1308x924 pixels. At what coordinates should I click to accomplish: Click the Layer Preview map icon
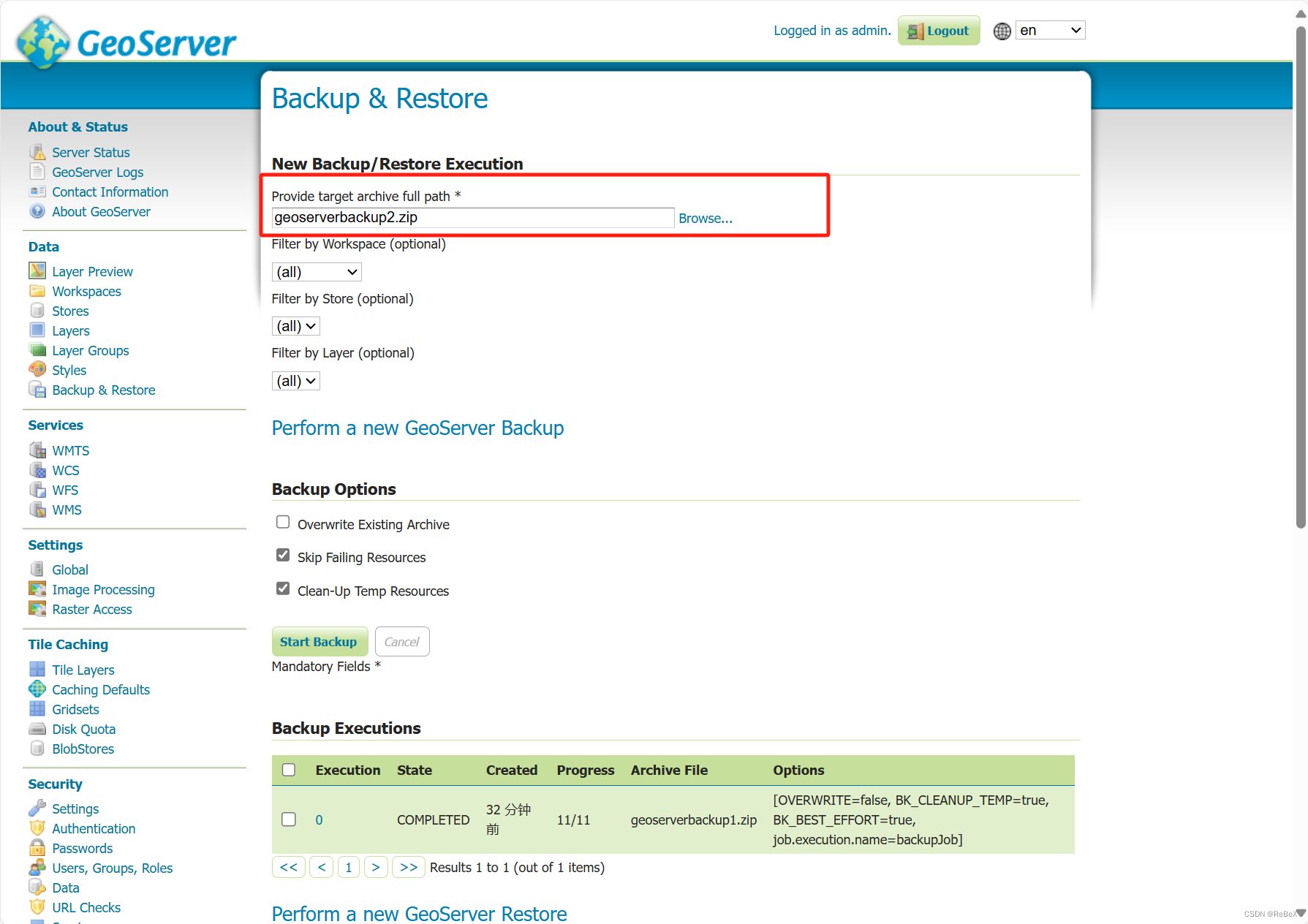pos(37,271)
